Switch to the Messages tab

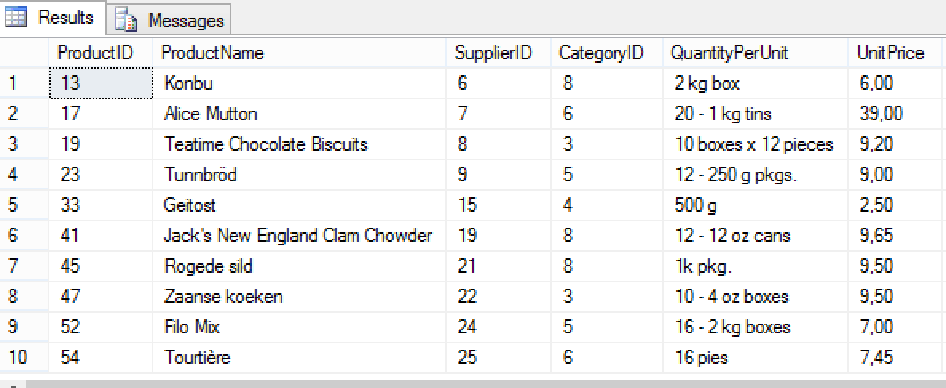click(169, 21)
